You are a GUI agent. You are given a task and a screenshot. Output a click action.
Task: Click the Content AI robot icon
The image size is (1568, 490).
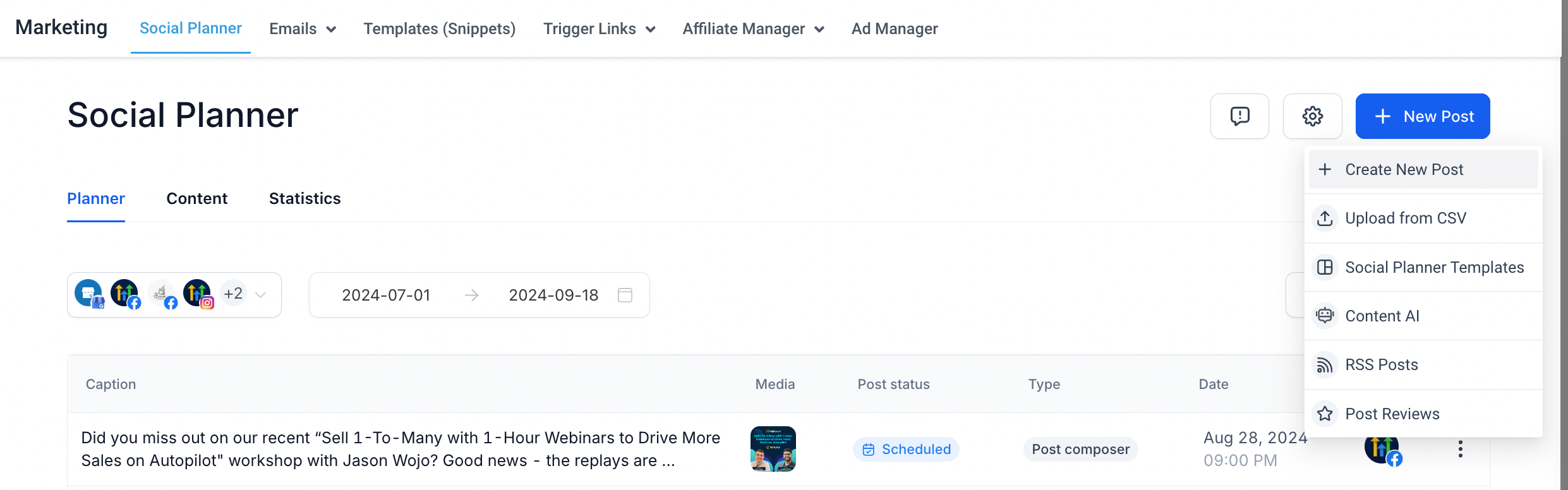pos(1325,316)
